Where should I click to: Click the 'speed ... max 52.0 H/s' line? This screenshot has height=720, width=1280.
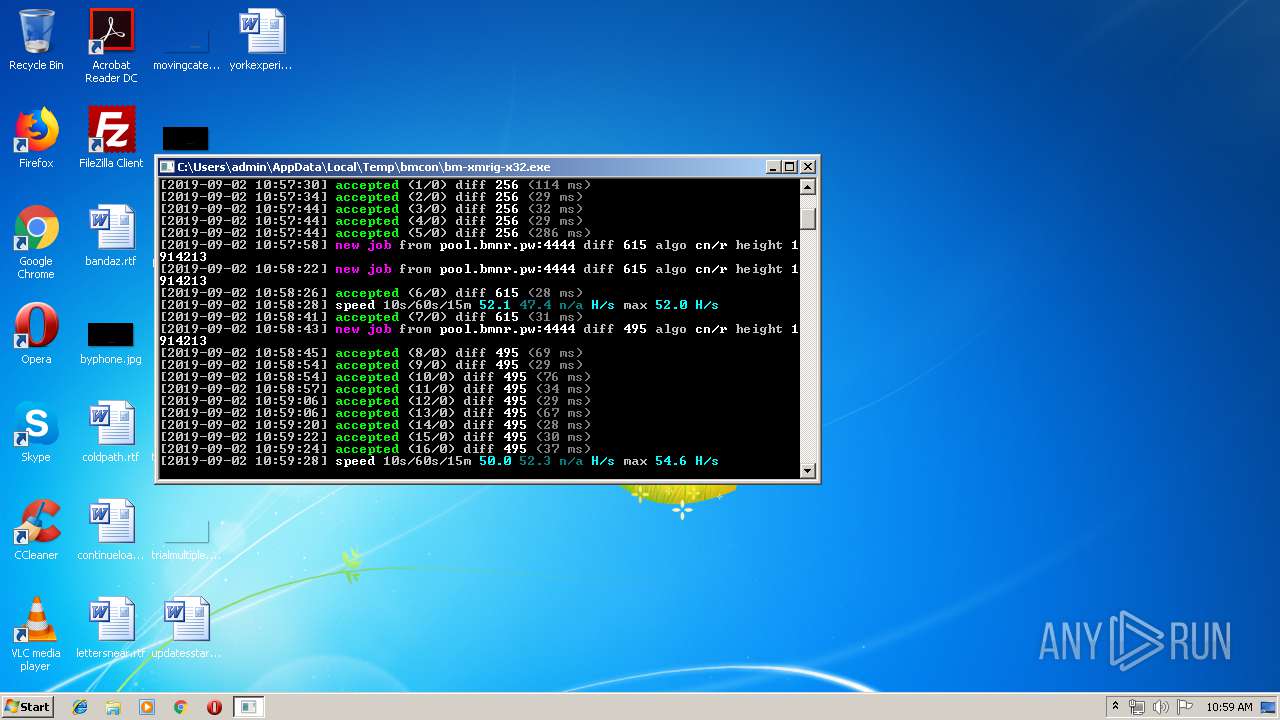439,305
